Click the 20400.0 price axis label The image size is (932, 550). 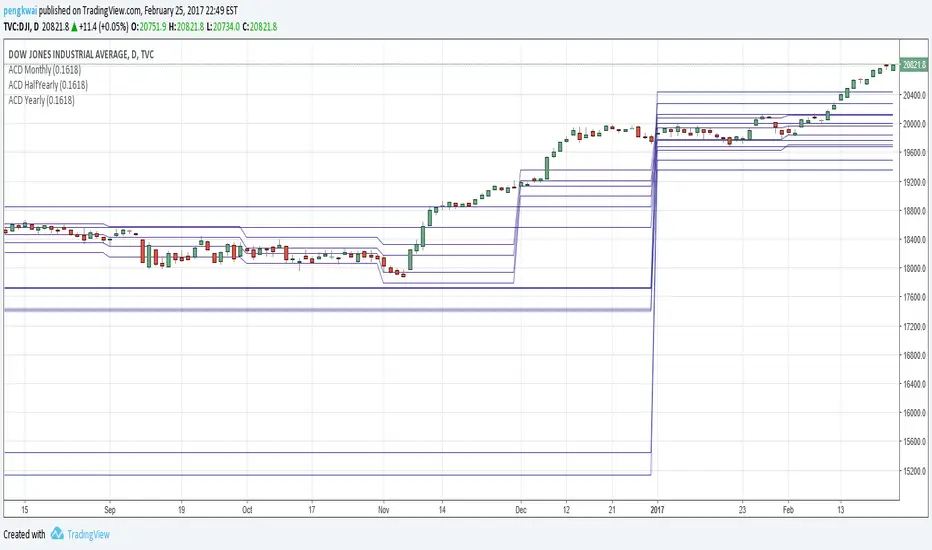[x=915, y=95]
